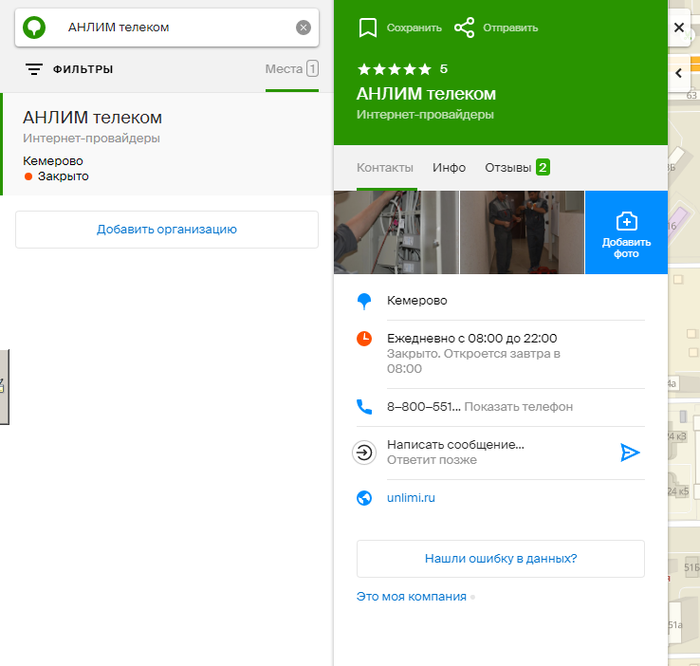Image resolution: width=700 pixels, height=666 pixels.
Task: Click the Сохранить bookmark icon
Action: tap(368, 27)
